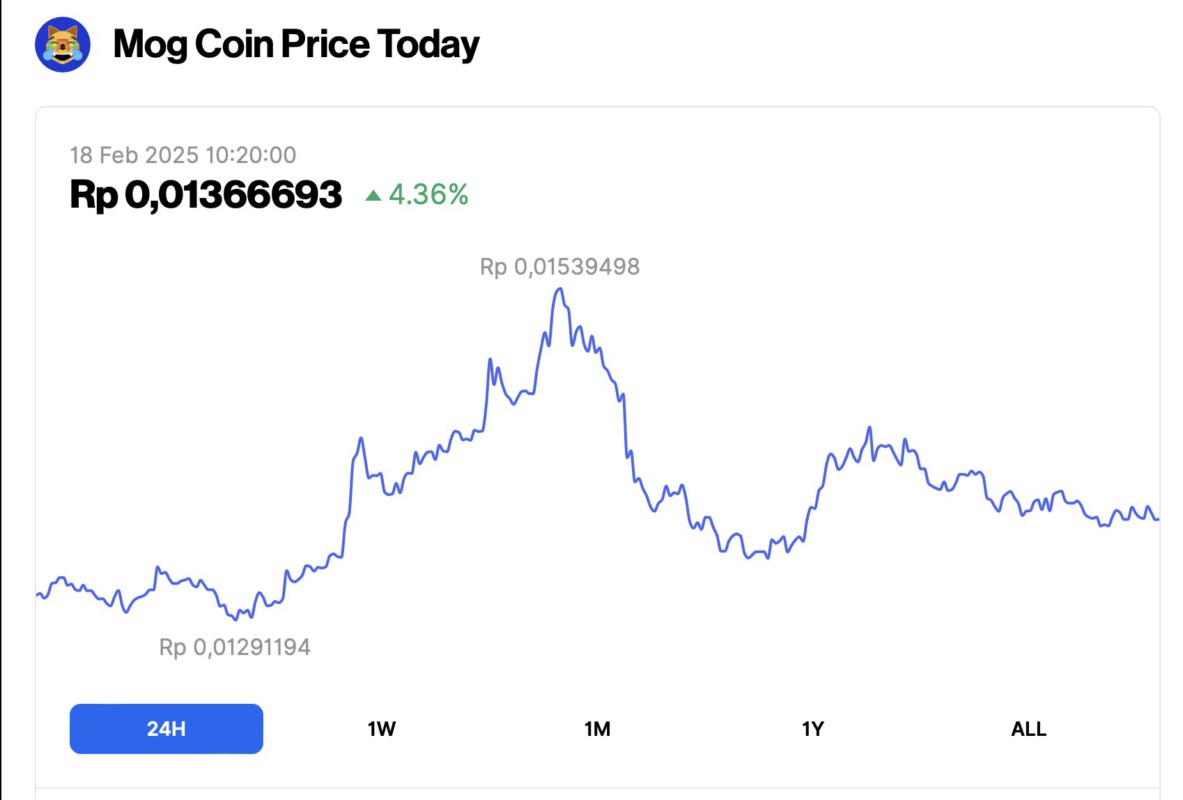Click the 18 Feb 2025 timestamp
The image size is (1183, 800).
coord(182,155)
